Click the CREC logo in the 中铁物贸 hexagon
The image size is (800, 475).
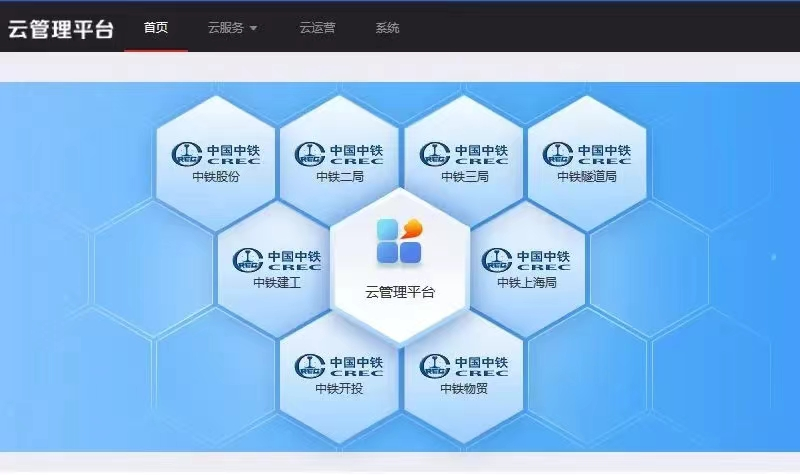(x=464, y=366)
